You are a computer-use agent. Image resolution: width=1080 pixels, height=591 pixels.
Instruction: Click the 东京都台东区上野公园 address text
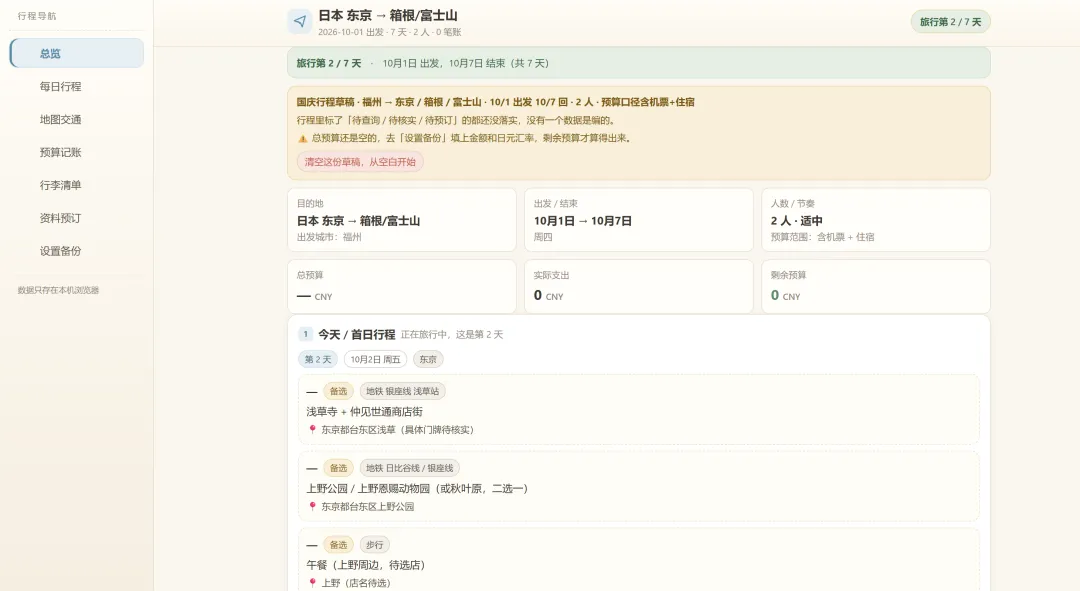pos(368,506)
